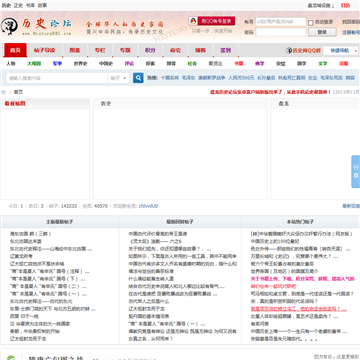The image size is (360, 360).
Task: Open the 评论 category link
Action: (129, 64)
